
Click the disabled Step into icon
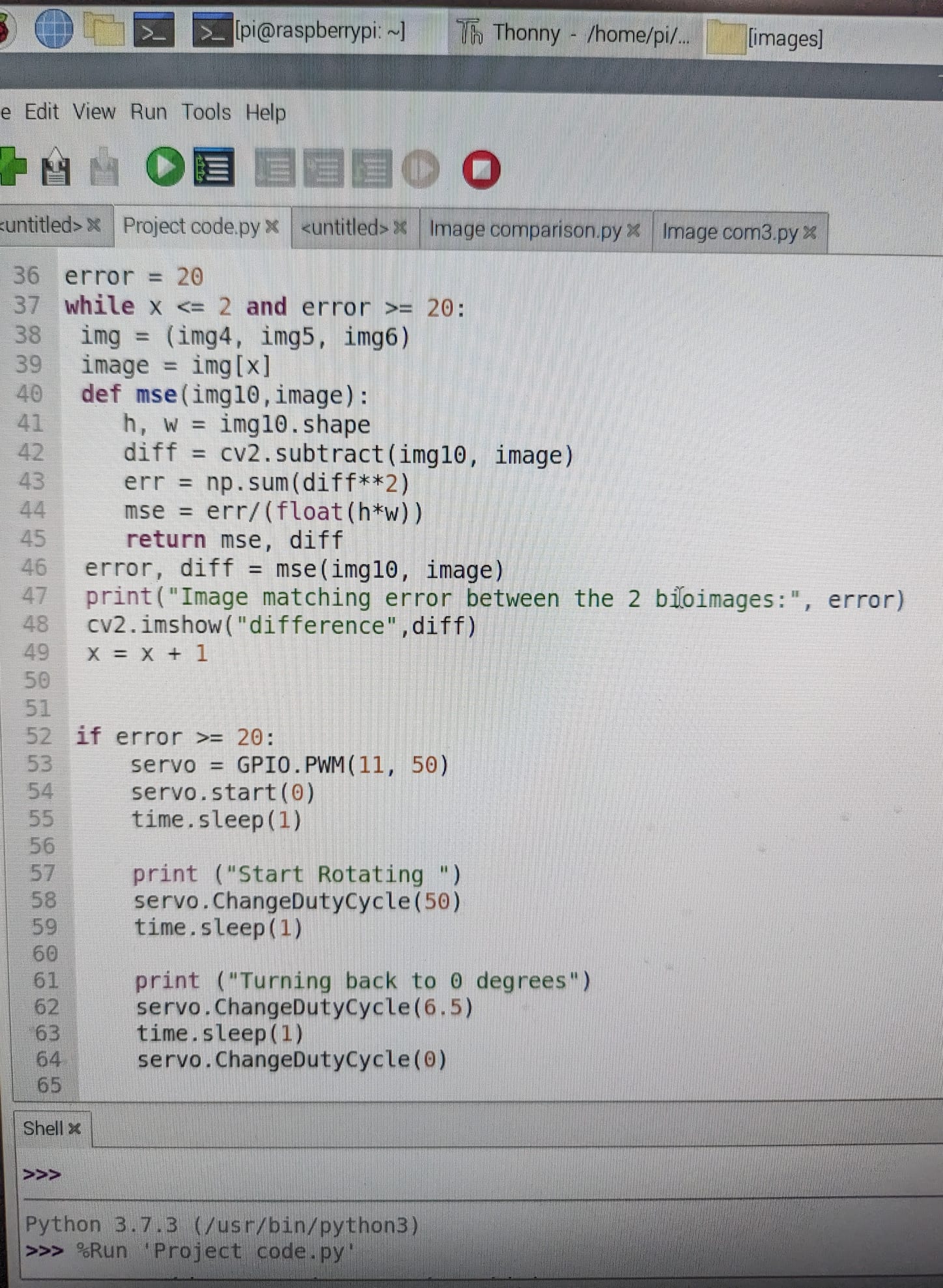tap(324, 169)
